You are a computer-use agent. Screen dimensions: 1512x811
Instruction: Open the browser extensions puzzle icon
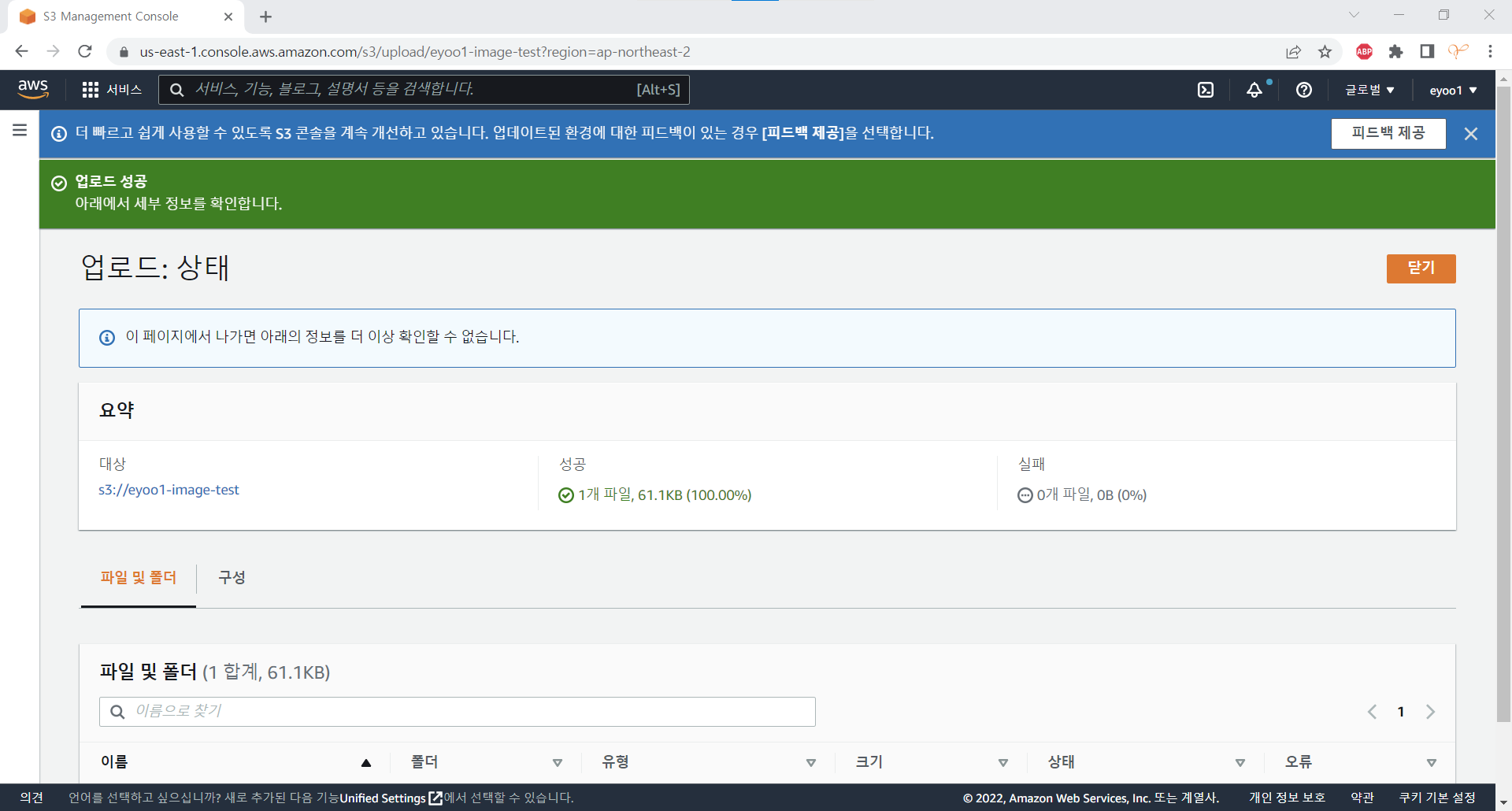(1395, 51)
